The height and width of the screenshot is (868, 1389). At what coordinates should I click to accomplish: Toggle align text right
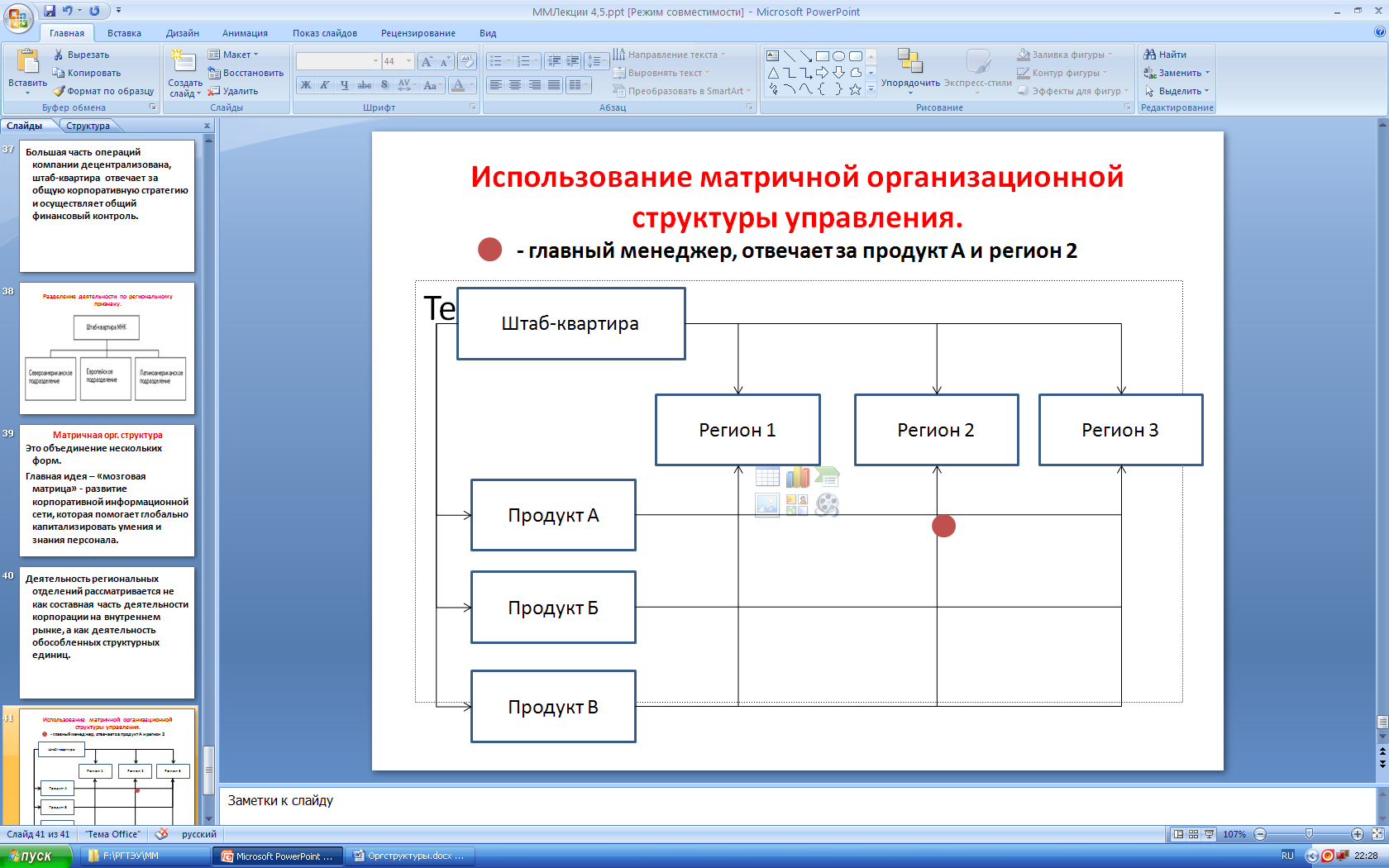(535, 85)
